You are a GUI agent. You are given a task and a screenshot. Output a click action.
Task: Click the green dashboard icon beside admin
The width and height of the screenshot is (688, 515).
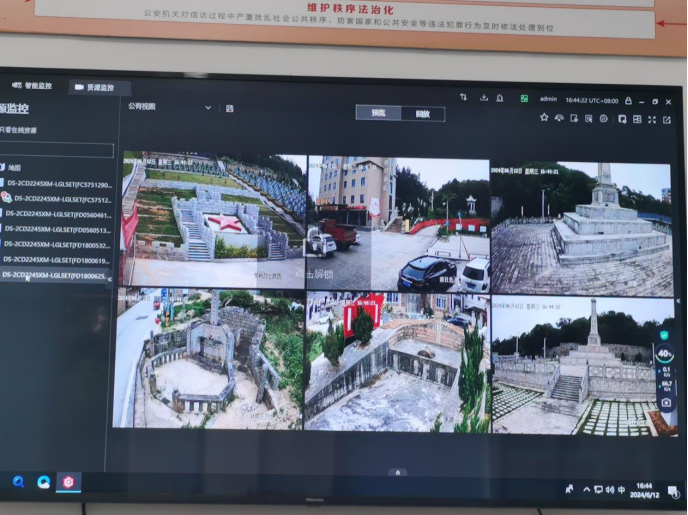point(524,98)
